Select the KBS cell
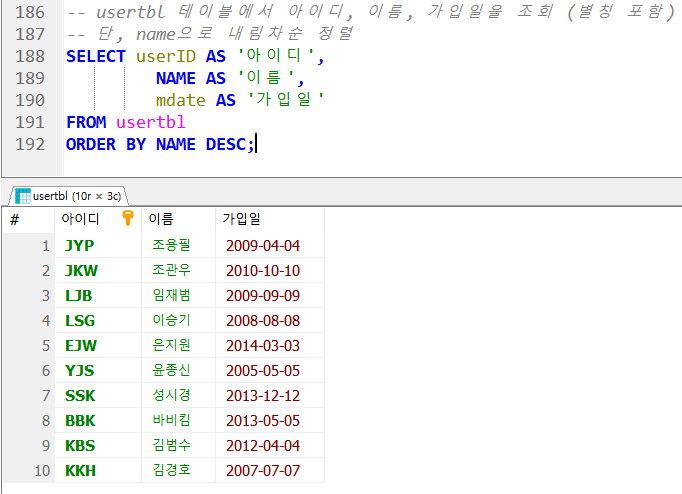 [98, 445]
